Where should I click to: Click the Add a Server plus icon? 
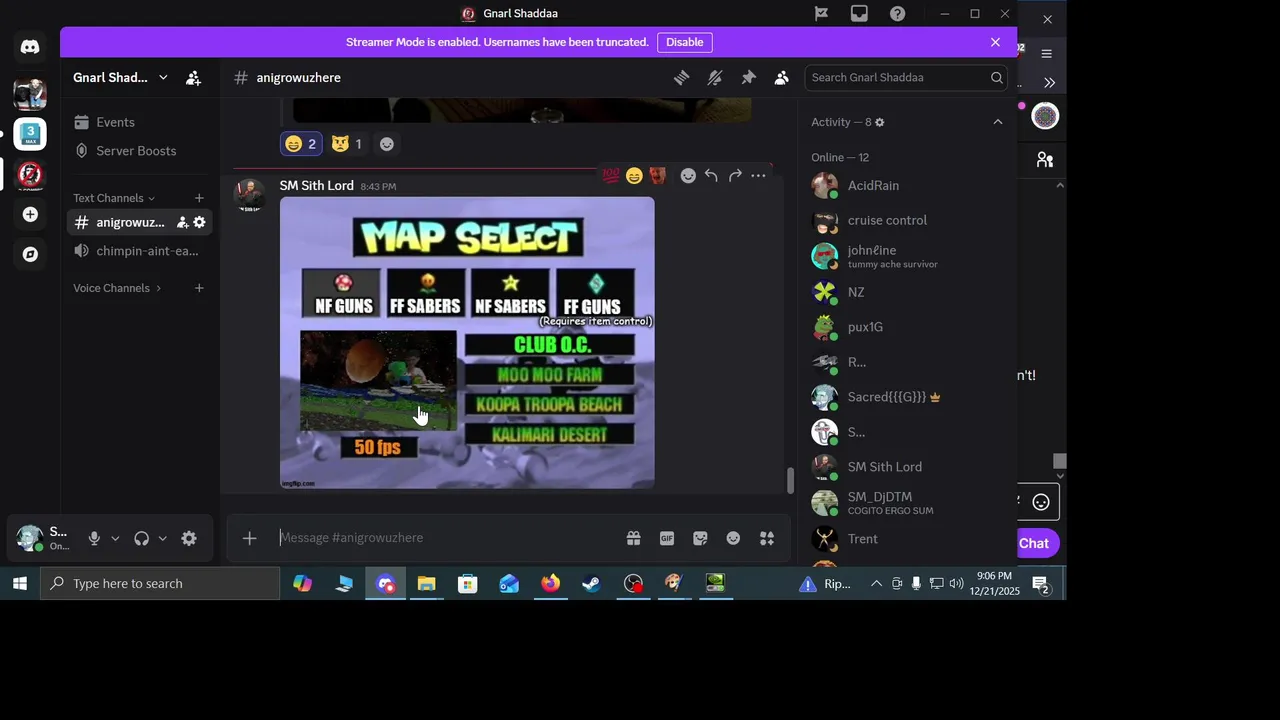point(30,214)
